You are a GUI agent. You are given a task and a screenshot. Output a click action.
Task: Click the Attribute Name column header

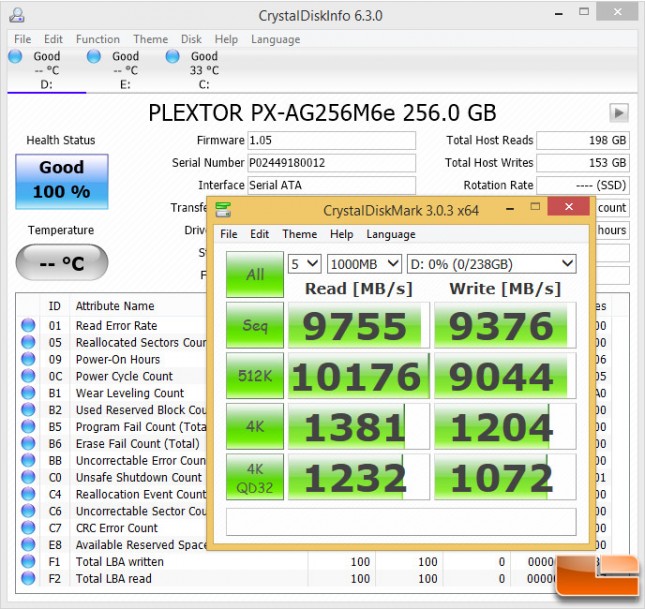tap(115, 306)
